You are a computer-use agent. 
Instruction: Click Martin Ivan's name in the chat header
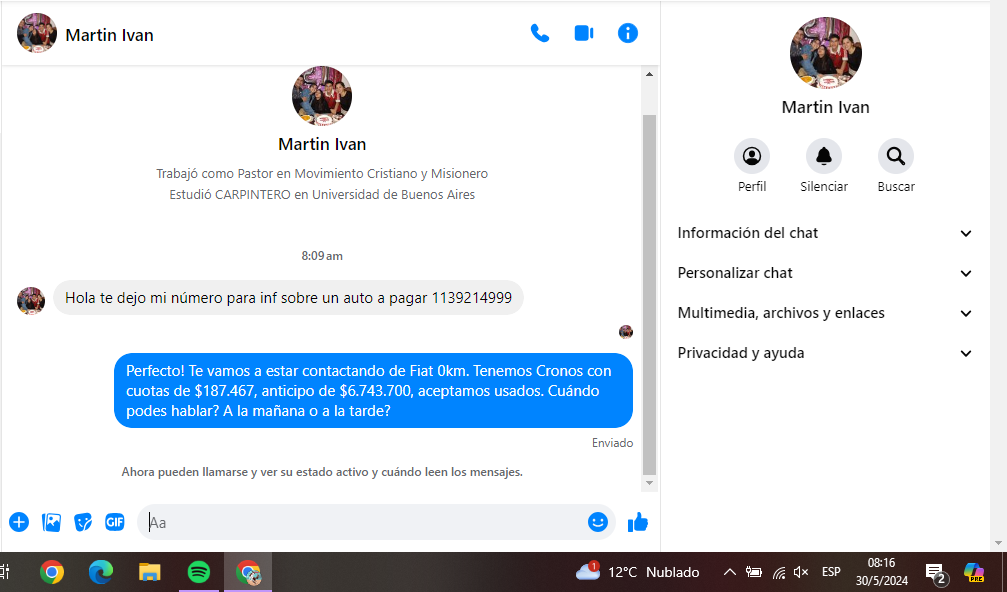click(x=109, y=35)
